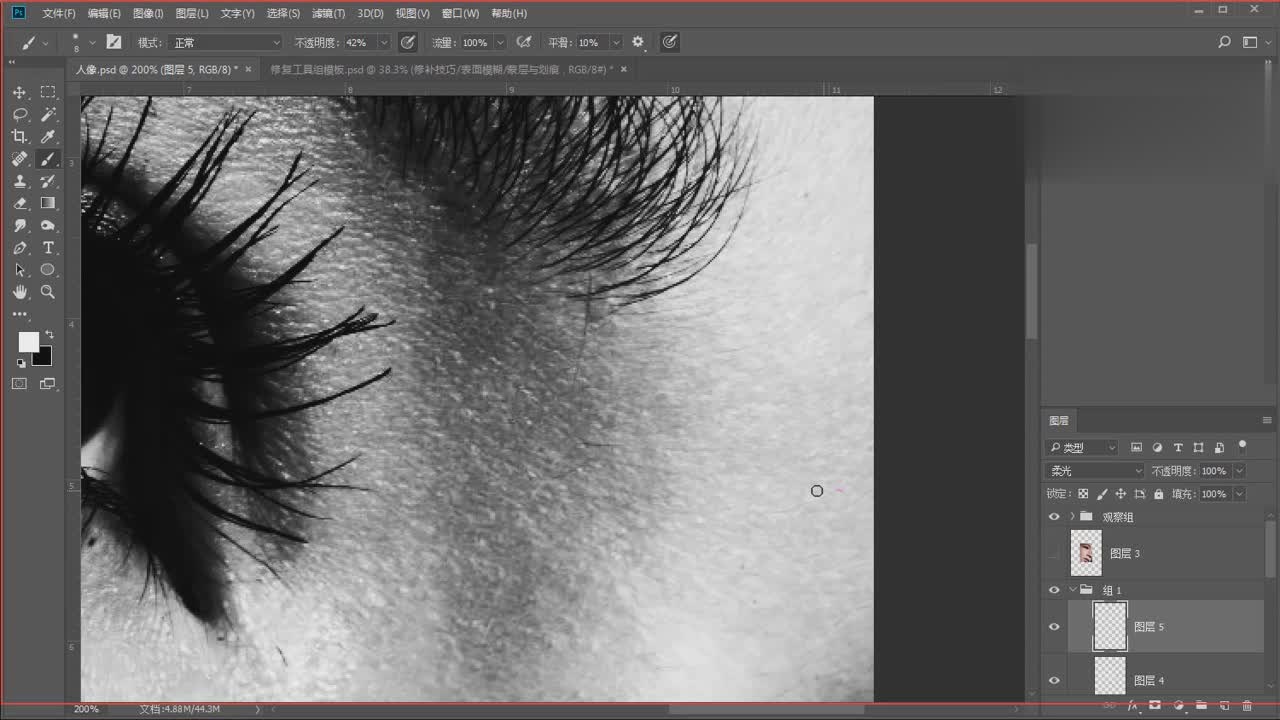Image resolution: width=1280 pixels, height=720 pixels.
Task: Open the Edit Toolbar three-dots button
Action: 20,314
